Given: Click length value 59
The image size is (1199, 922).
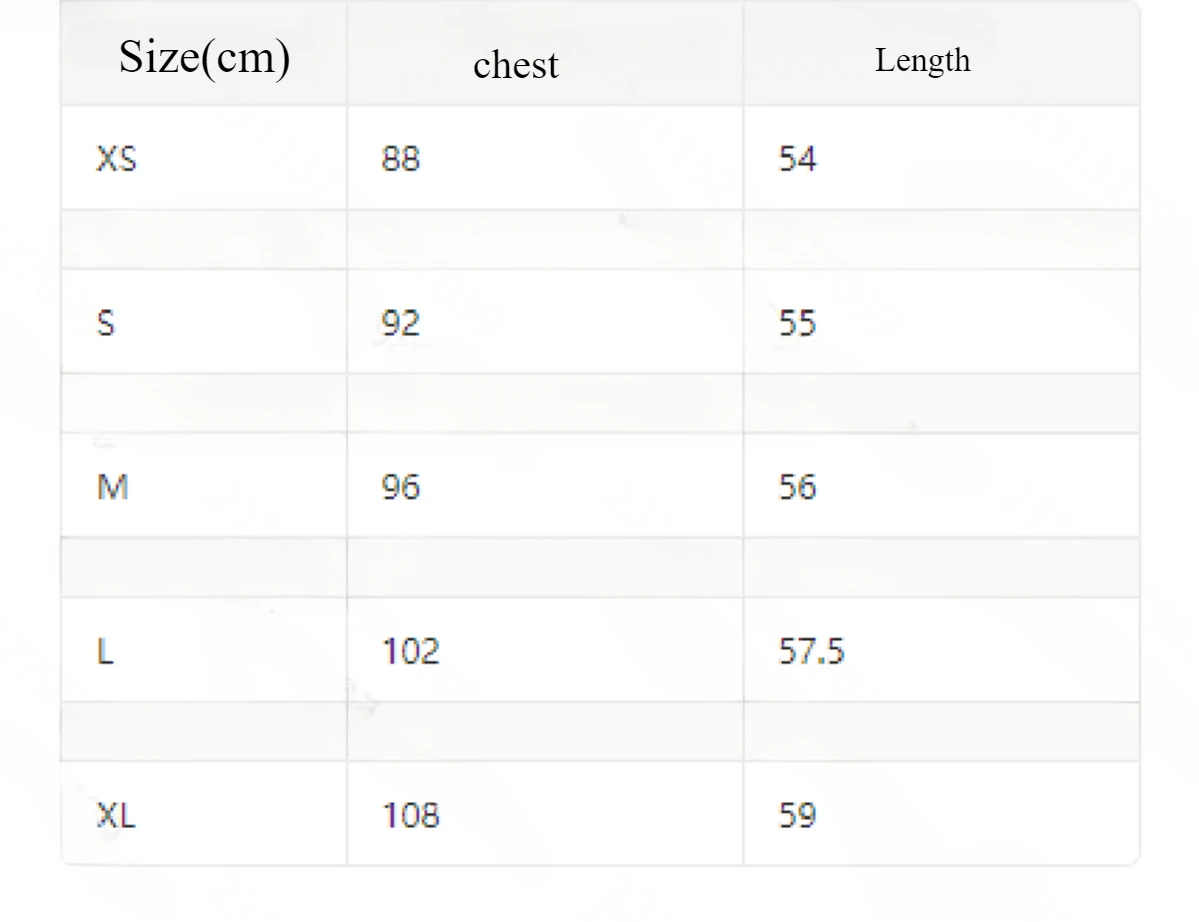Looking at the screenshot, I should click(x=798, y=815).
